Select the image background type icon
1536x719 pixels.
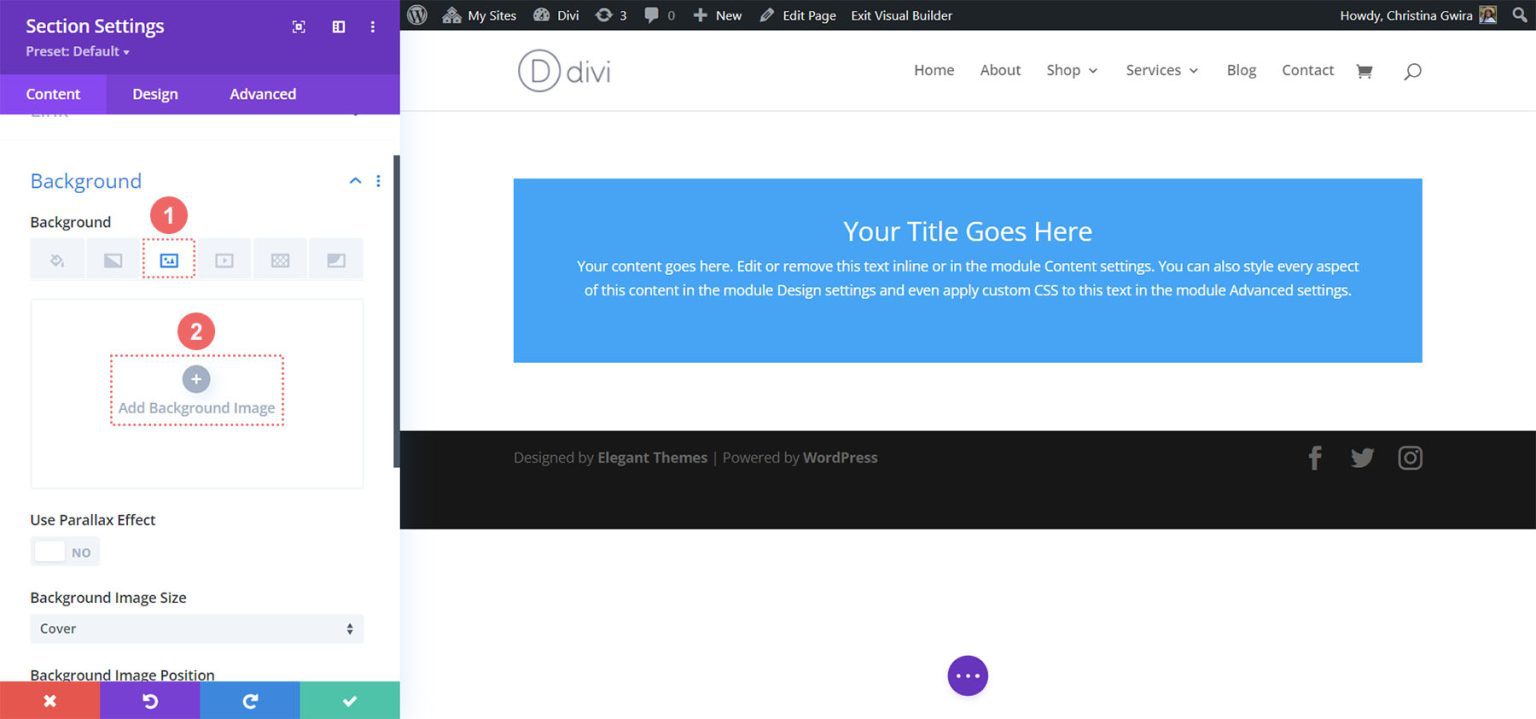167,258
